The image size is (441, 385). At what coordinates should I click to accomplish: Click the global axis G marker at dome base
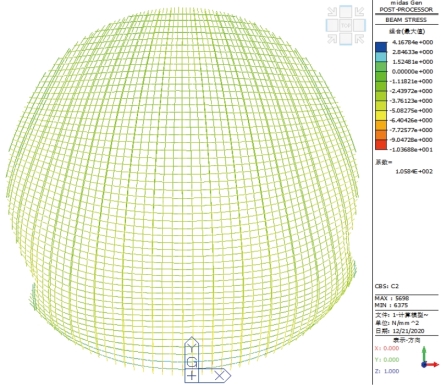coord(192,362)
